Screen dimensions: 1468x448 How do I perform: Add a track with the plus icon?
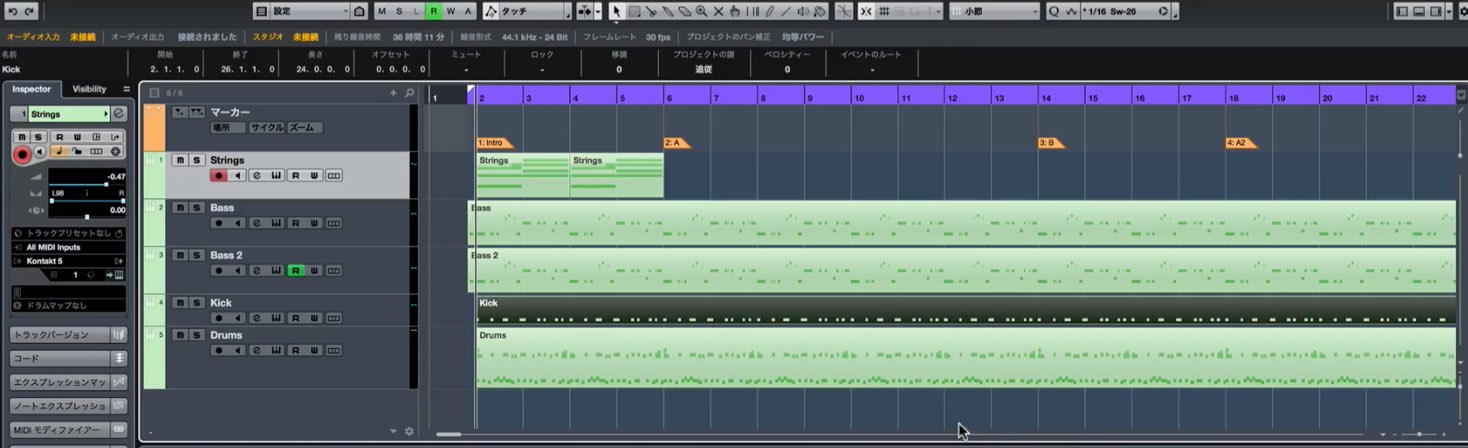[393, 93]
